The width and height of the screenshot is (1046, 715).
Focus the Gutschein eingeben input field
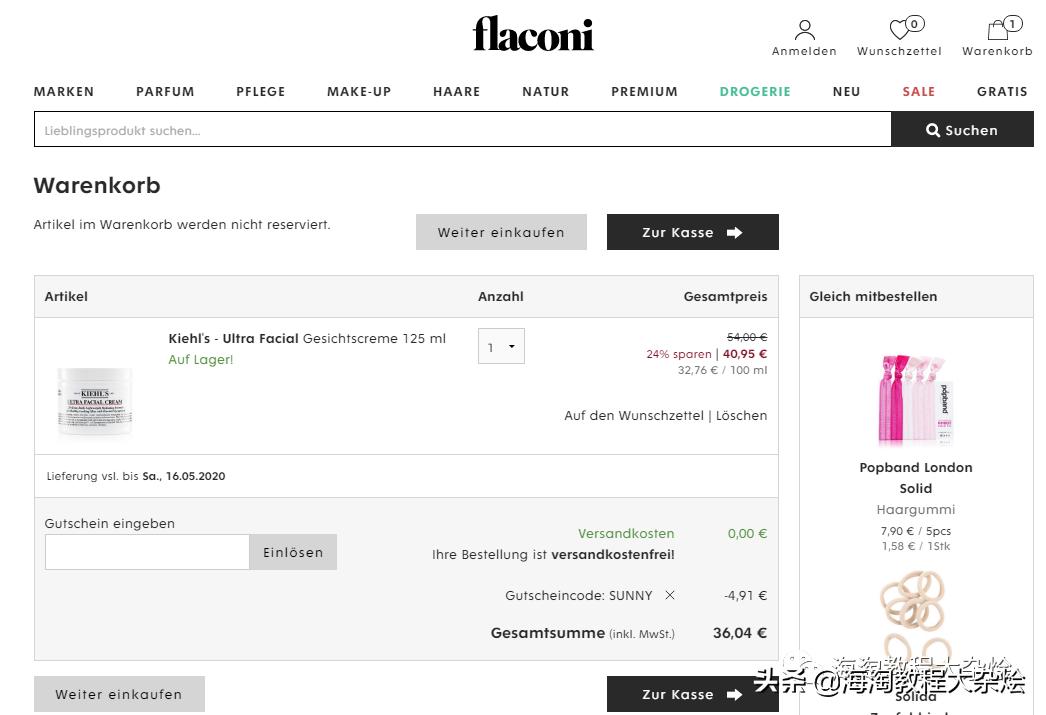coord(147,552)
